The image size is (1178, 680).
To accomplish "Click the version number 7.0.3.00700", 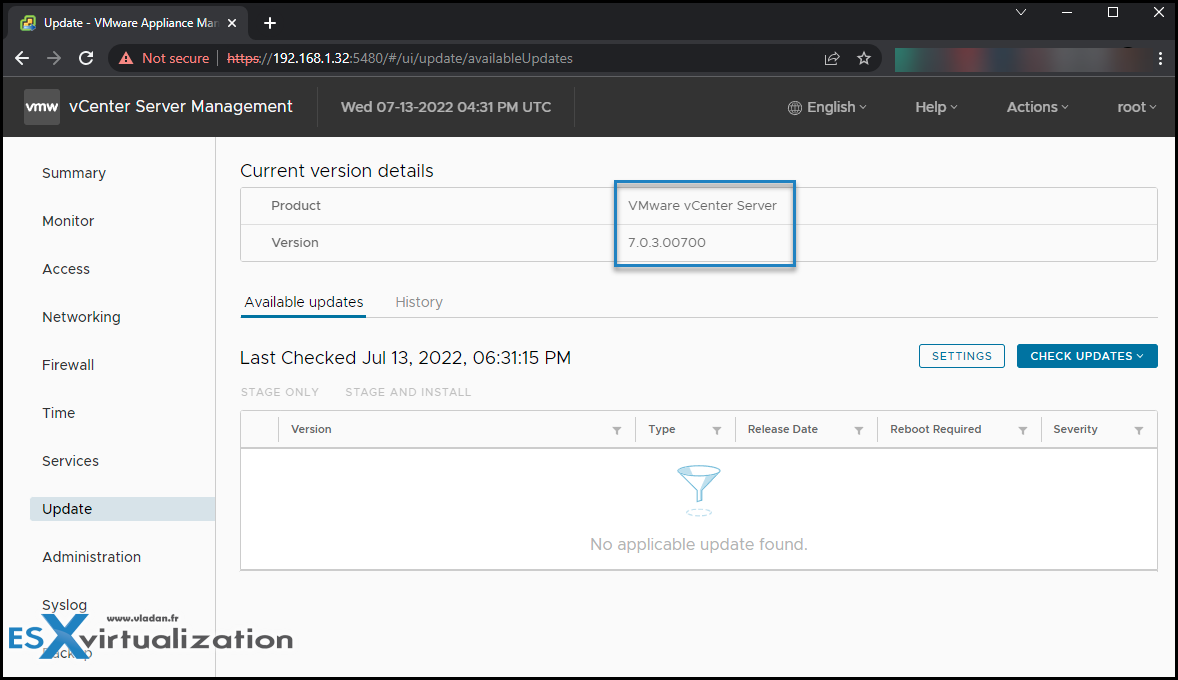I will pyautogui.click(x=667, y=243).
